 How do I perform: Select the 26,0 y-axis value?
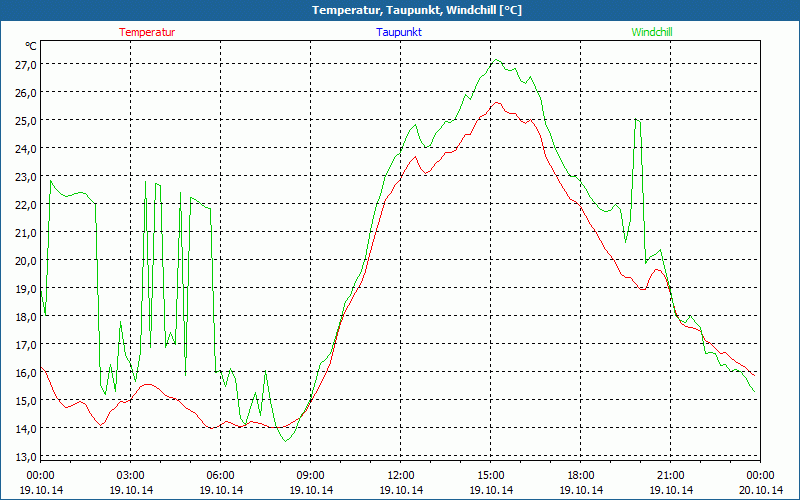tap(26, 92)
